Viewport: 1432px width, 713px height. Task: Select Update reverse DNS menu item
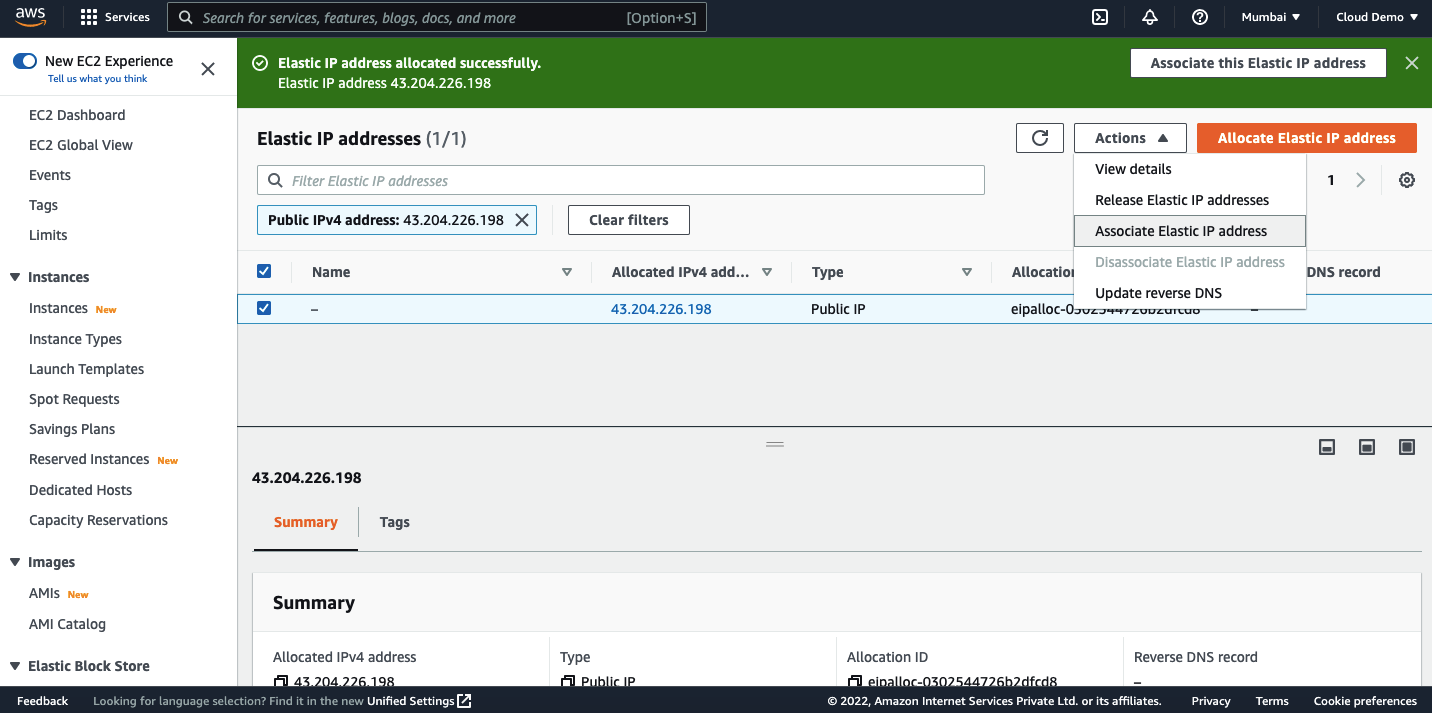point(1190,293)
